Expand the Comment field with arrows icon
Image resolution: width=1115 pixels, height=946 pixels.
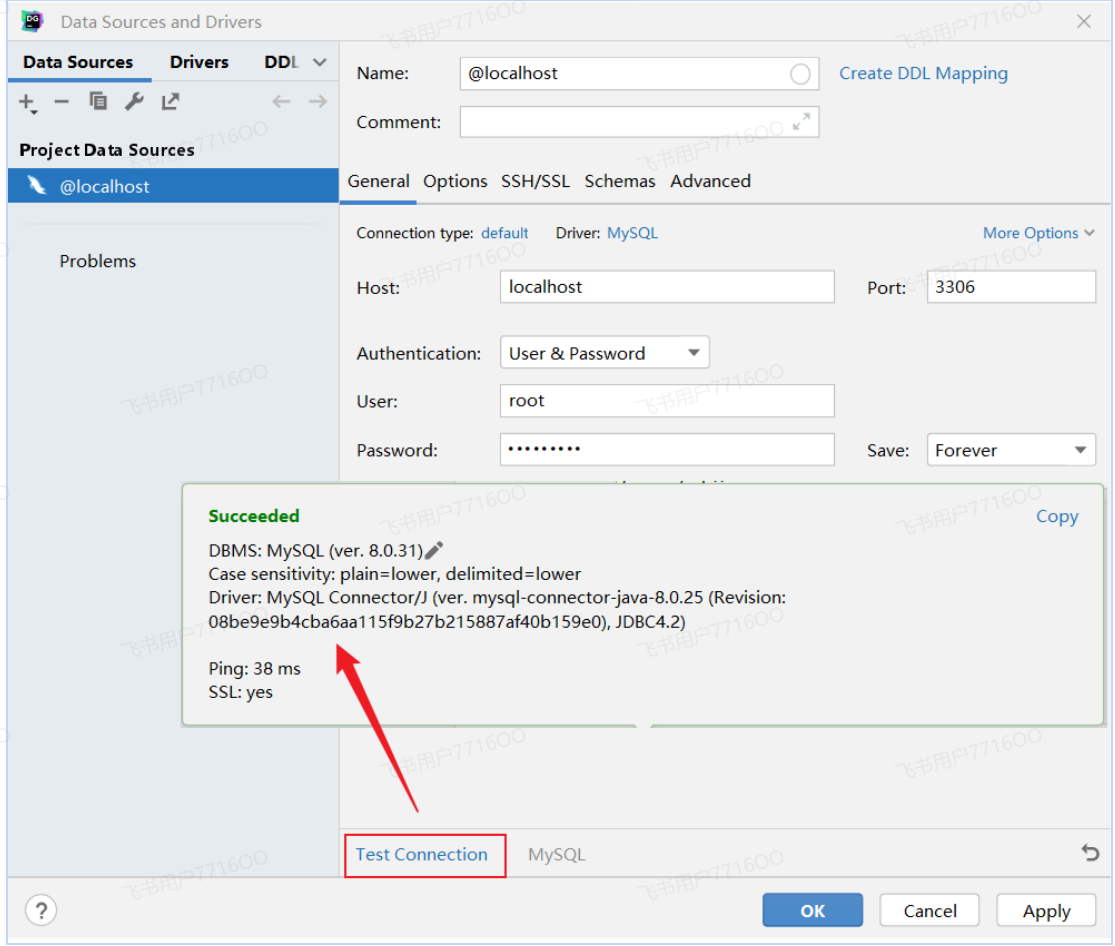pyautogui.click(x=801, y=122)
